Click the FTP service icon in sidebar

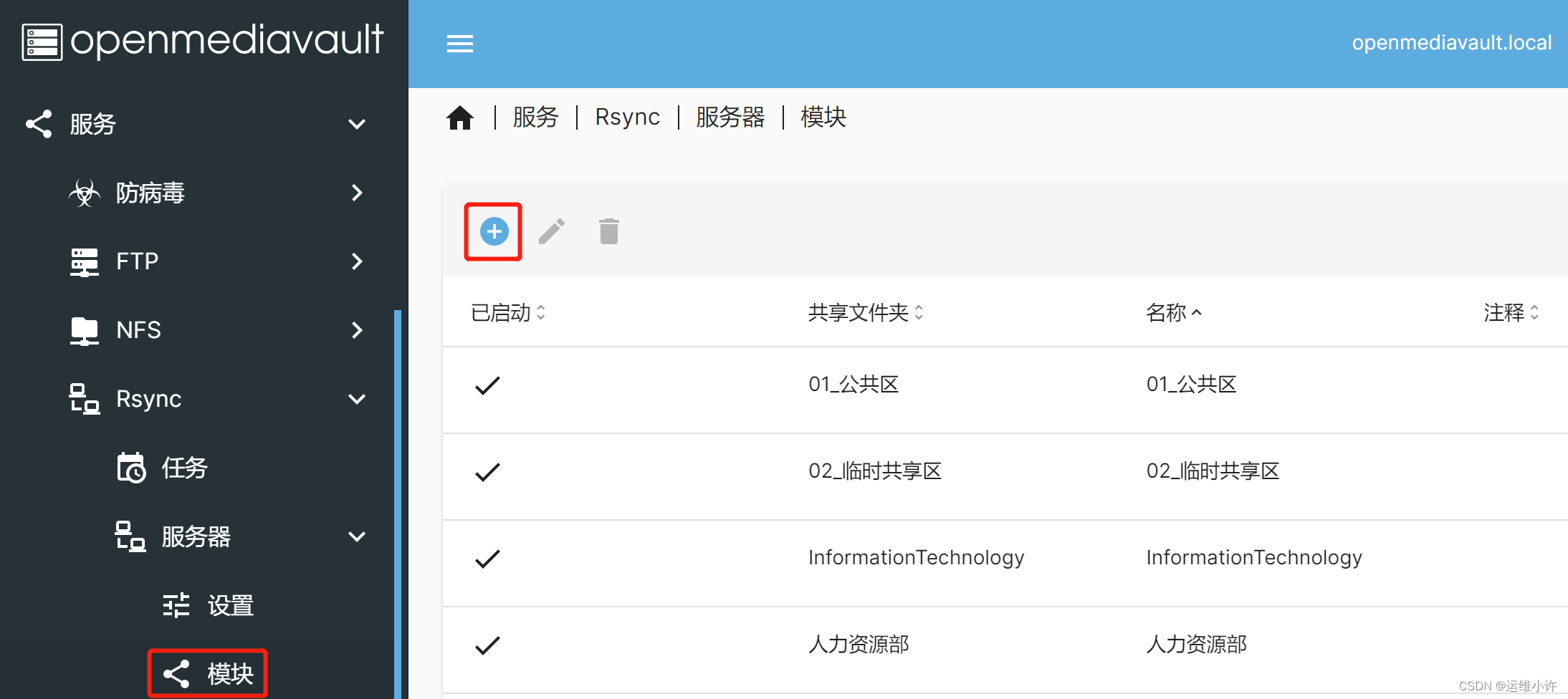[x=84, y=261]
